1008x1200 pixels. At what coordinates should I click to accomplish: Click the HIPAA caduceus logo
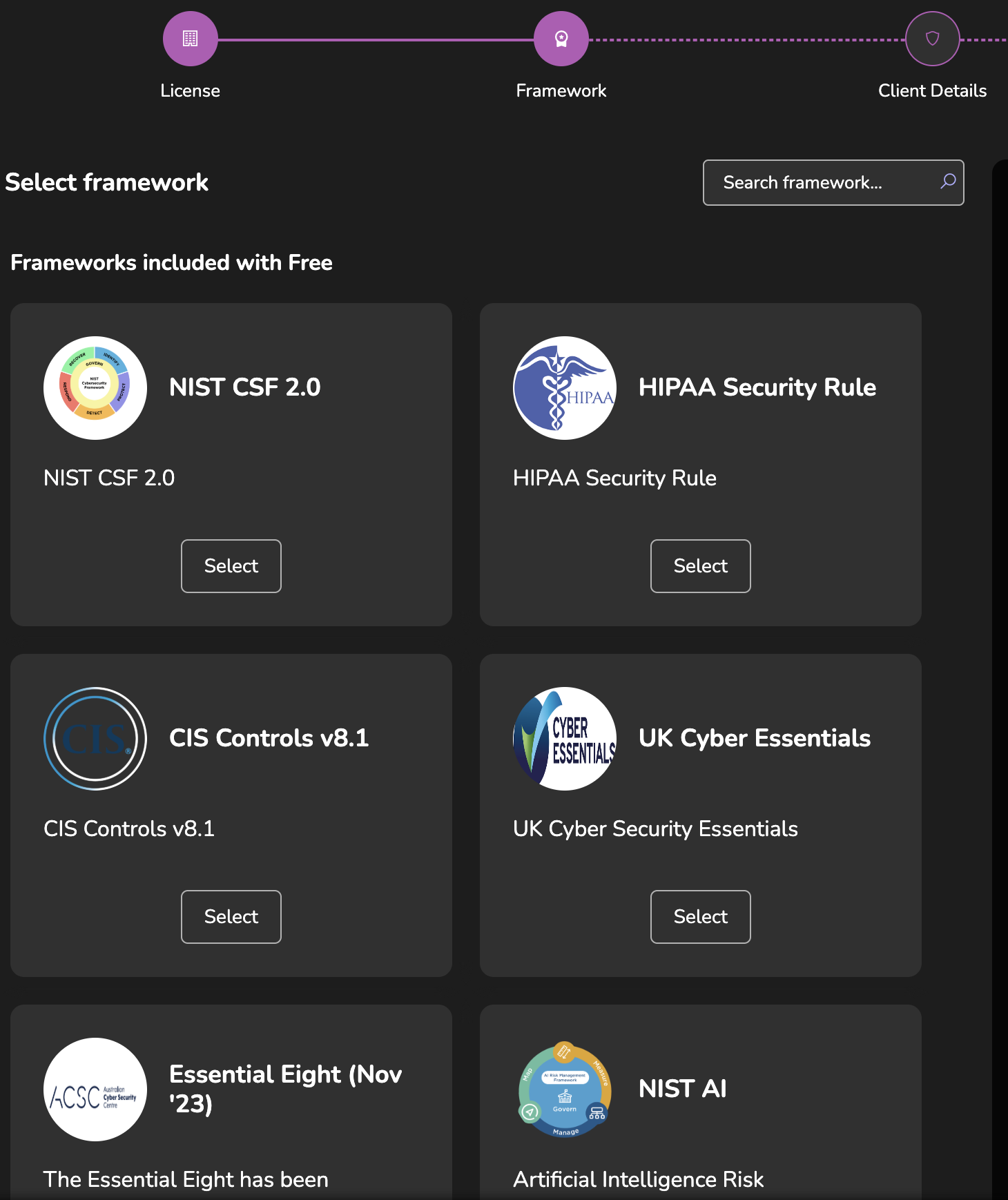click(565, 388)
